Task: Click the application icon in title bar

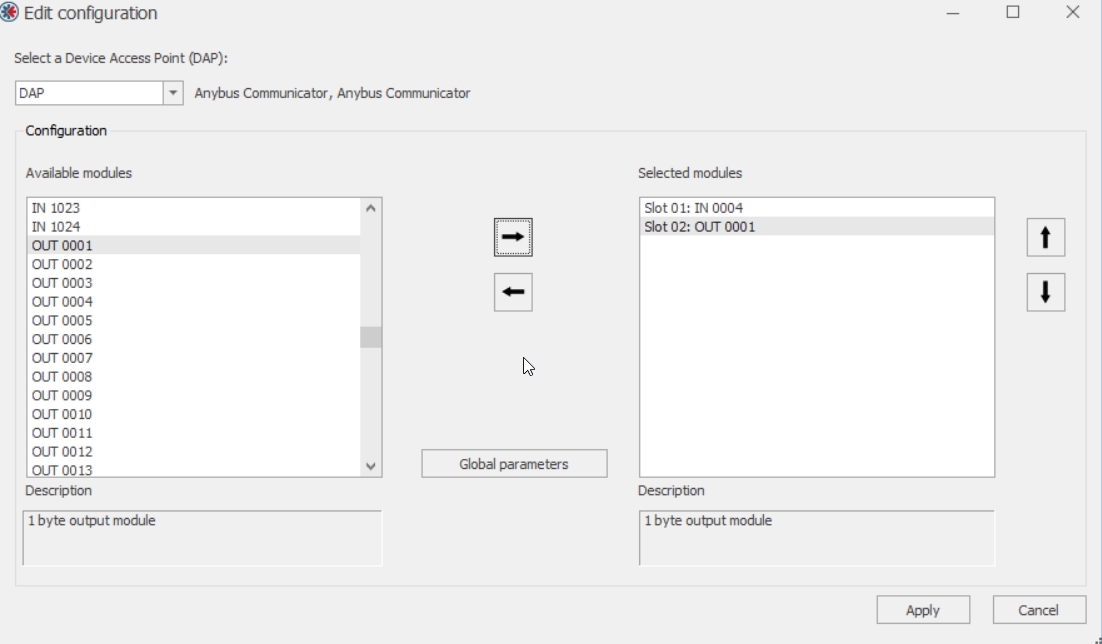Action: click(x=9, y=13)
